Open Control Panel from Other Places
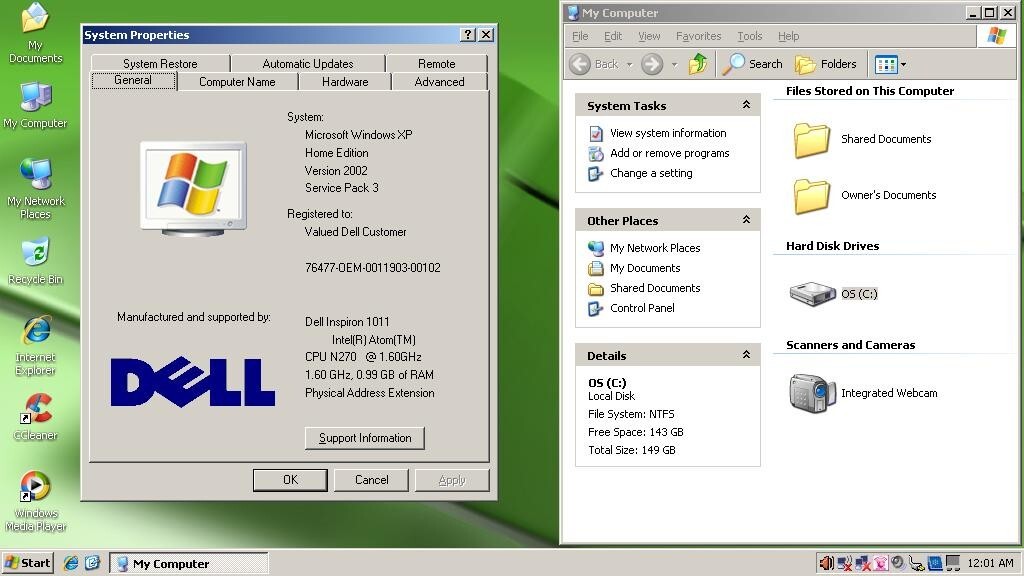The image size is (1024, 576). point(642,308)
